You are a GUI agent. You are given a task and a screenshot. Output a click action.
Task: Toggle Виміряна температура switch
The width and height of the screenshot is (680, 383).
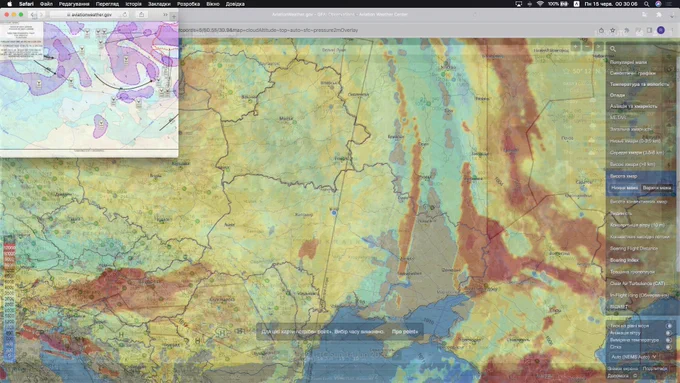[669, 340]
